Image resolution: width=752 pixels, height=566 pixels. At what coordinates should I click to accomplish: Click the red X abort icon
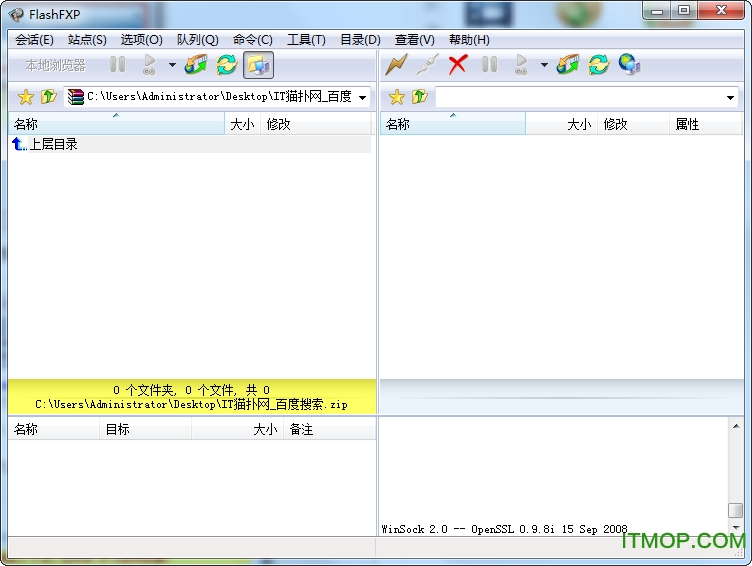tap(458, 64)
